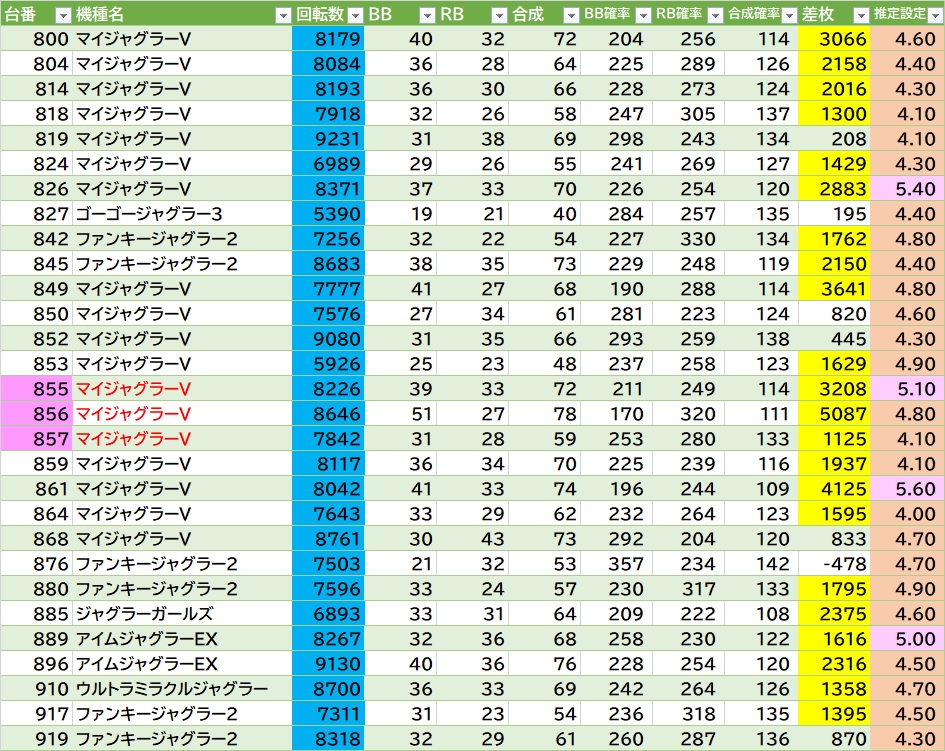The image size is (945, 751).
Task: Click rotation count cell 8179
Action: (328, 39)
